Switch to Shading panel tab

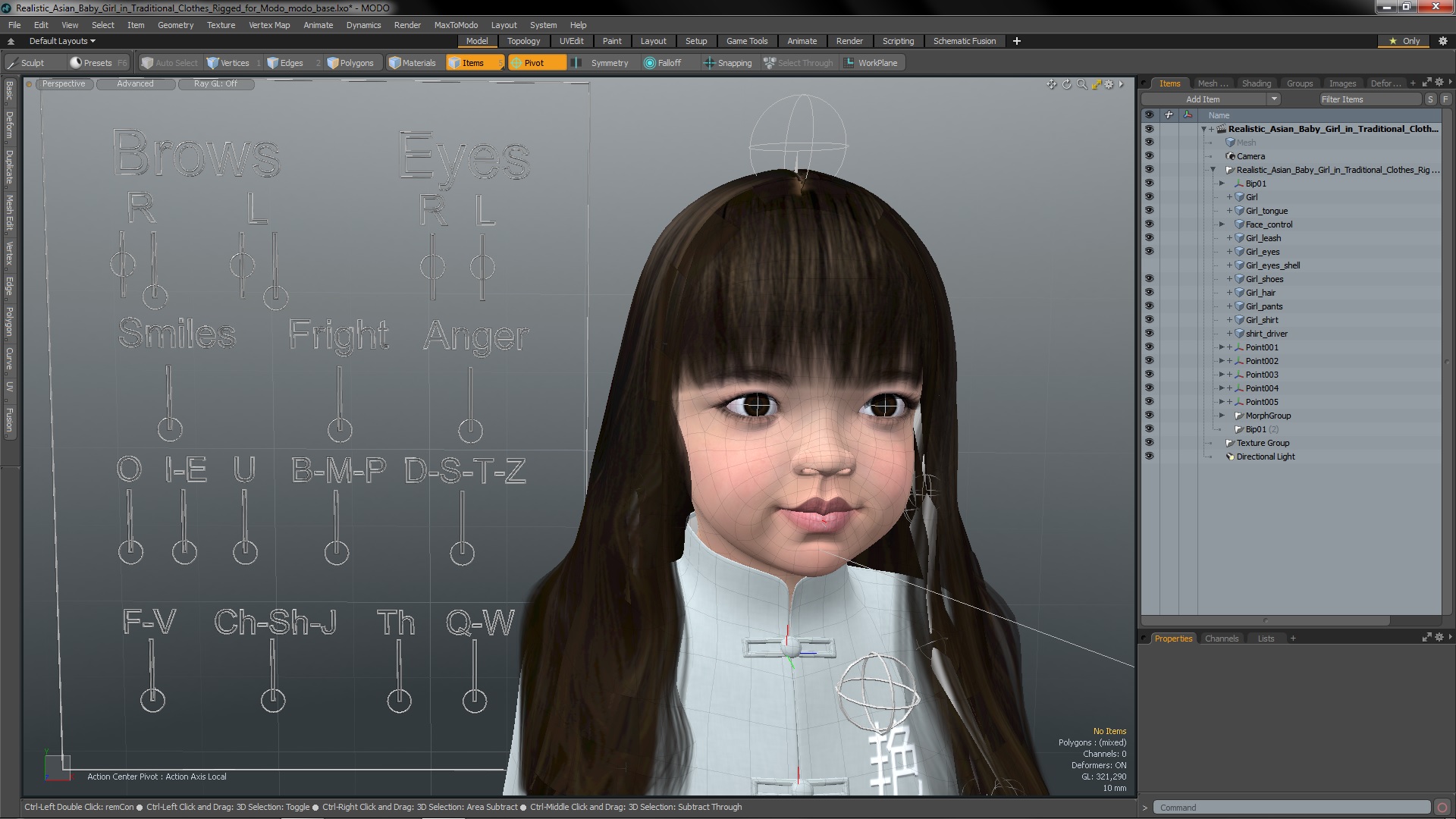pos(1256,83)
